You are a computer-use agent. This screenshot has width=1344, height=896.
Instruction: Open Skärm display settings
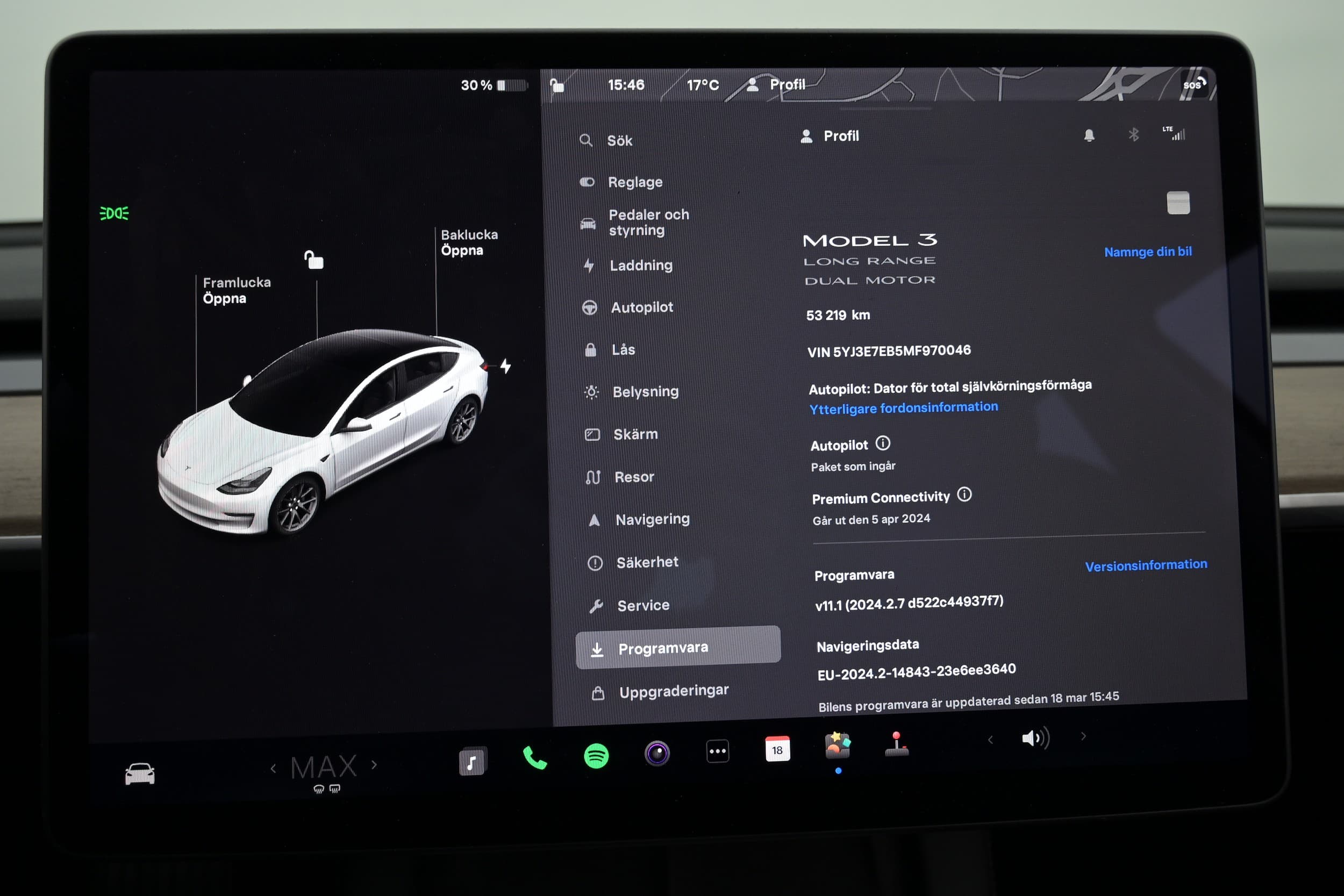point(621,435)
